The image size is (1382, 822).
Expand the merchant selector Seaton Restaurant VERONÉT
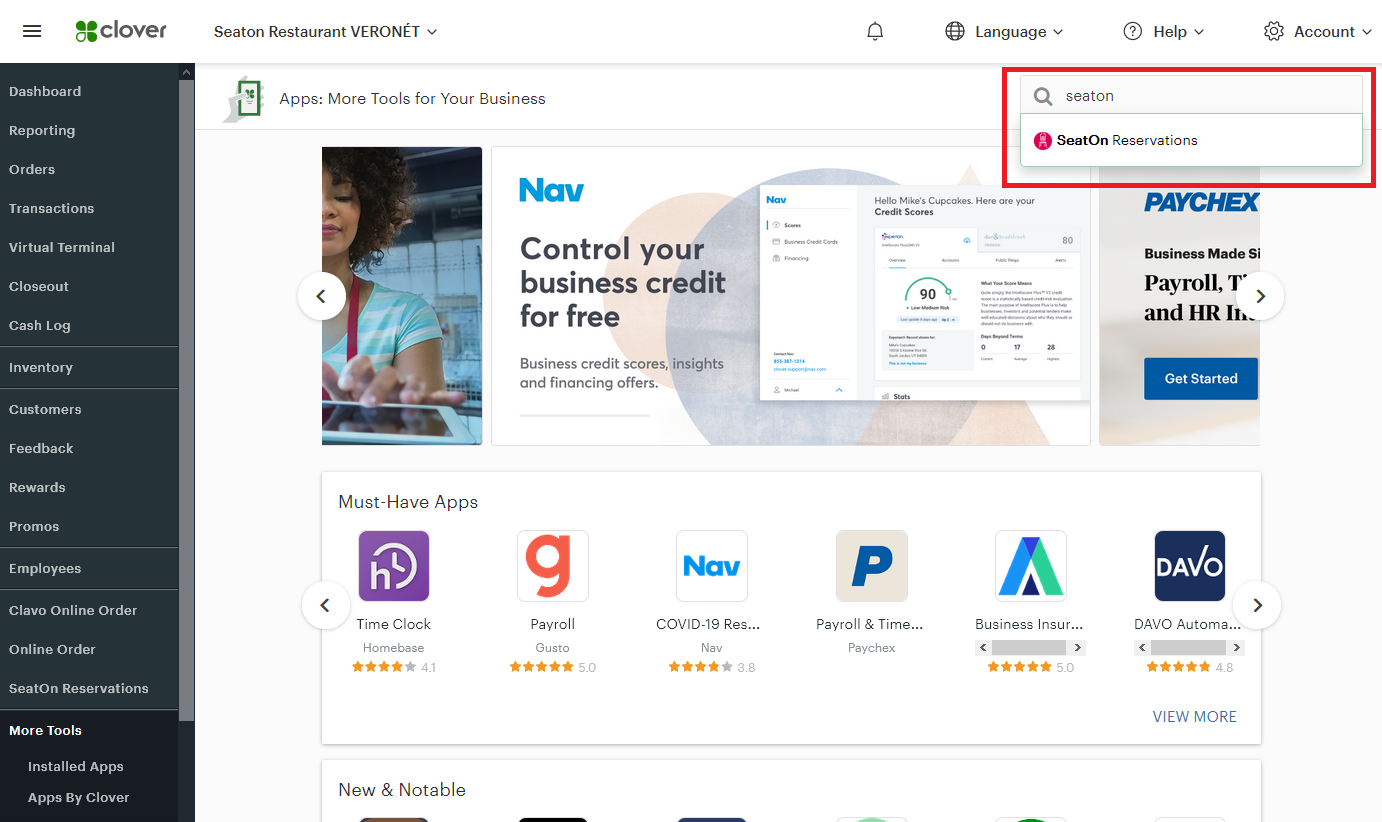coord(326,31)
